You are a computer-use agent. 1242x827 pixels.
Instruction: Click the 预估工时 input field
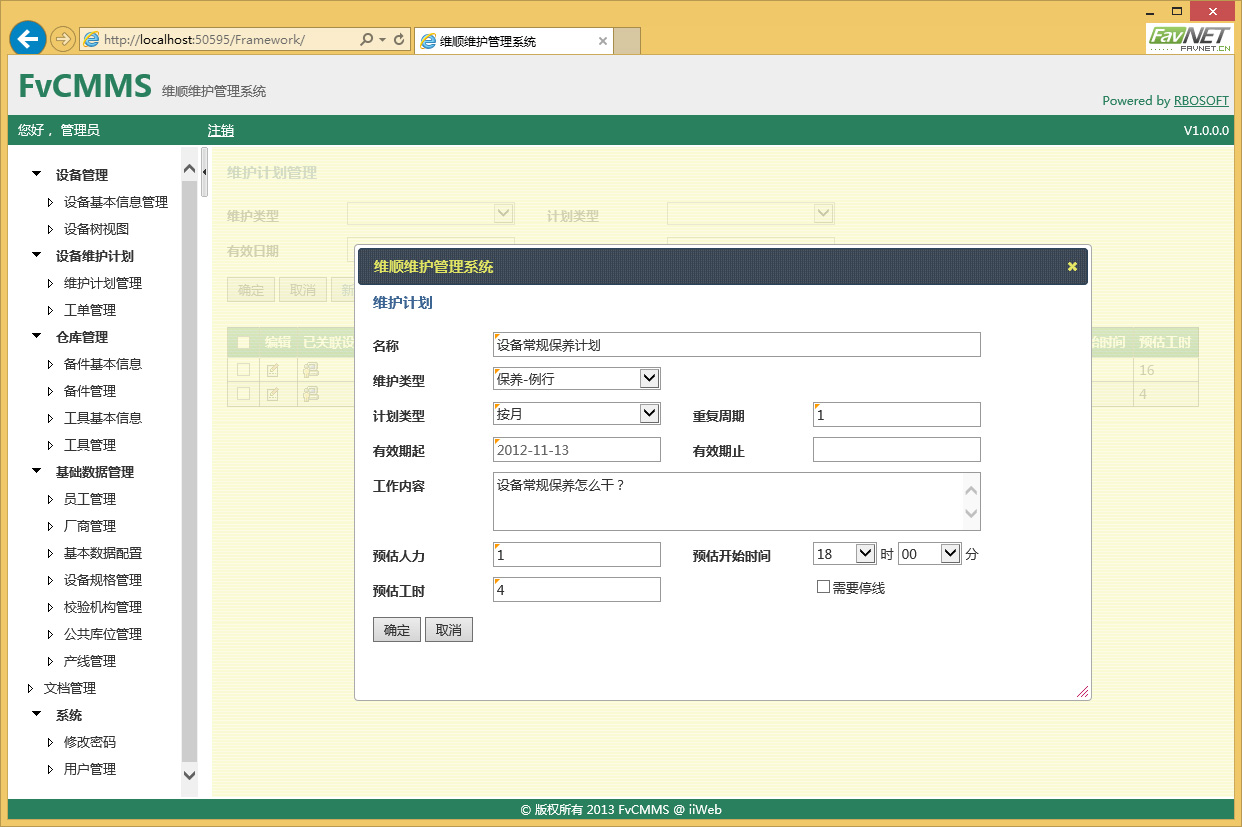point(577,589)
